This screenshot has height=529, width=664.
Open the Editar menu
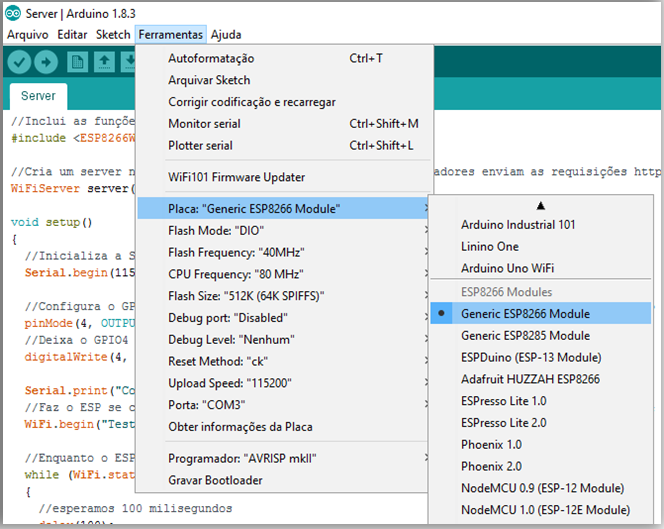tap(72, 35)
